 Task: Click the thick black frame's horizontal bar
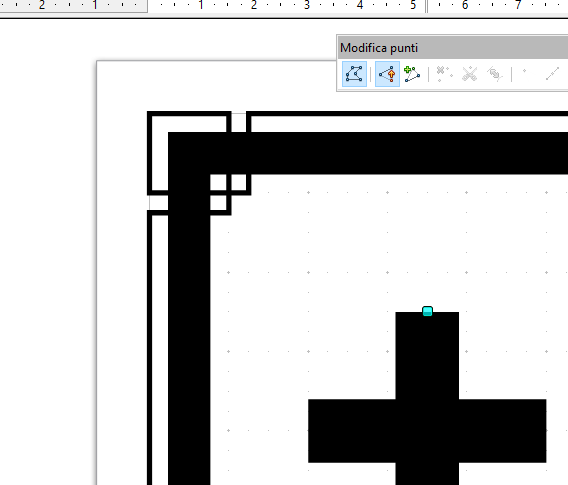(368, 153)
